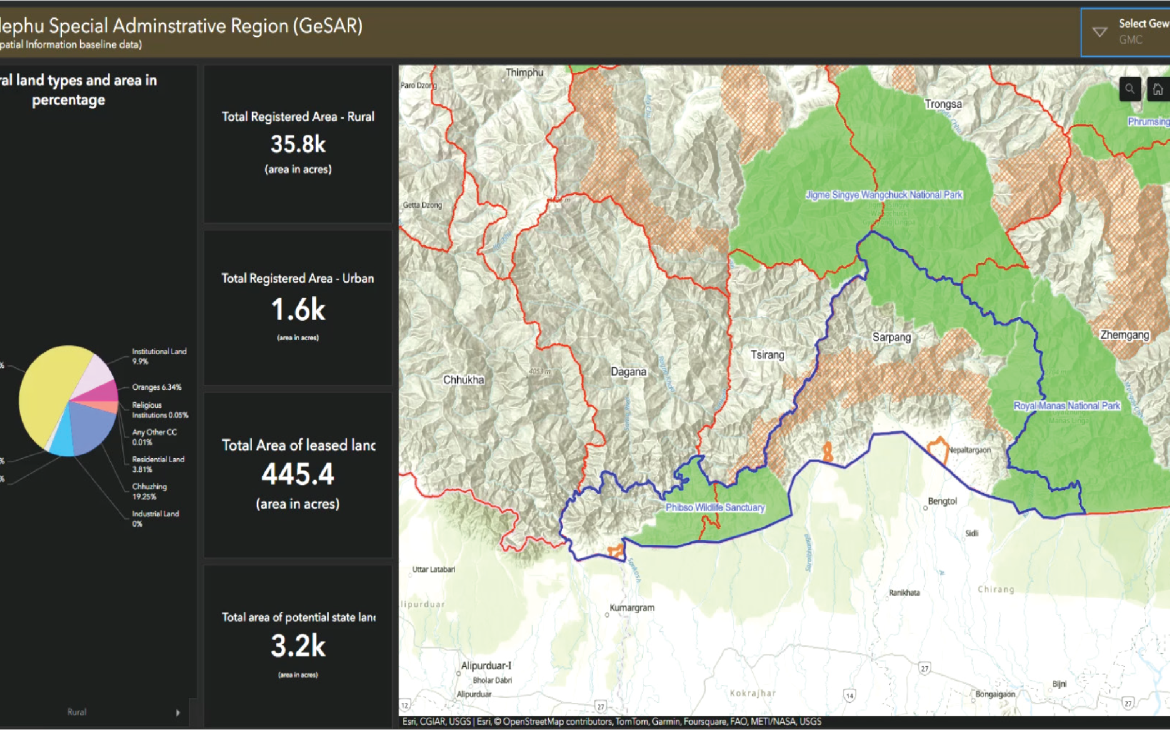The image size is (1170, 730).
Task: Click the Phibso Wildlife Sanctuary label
Action: 715,507
